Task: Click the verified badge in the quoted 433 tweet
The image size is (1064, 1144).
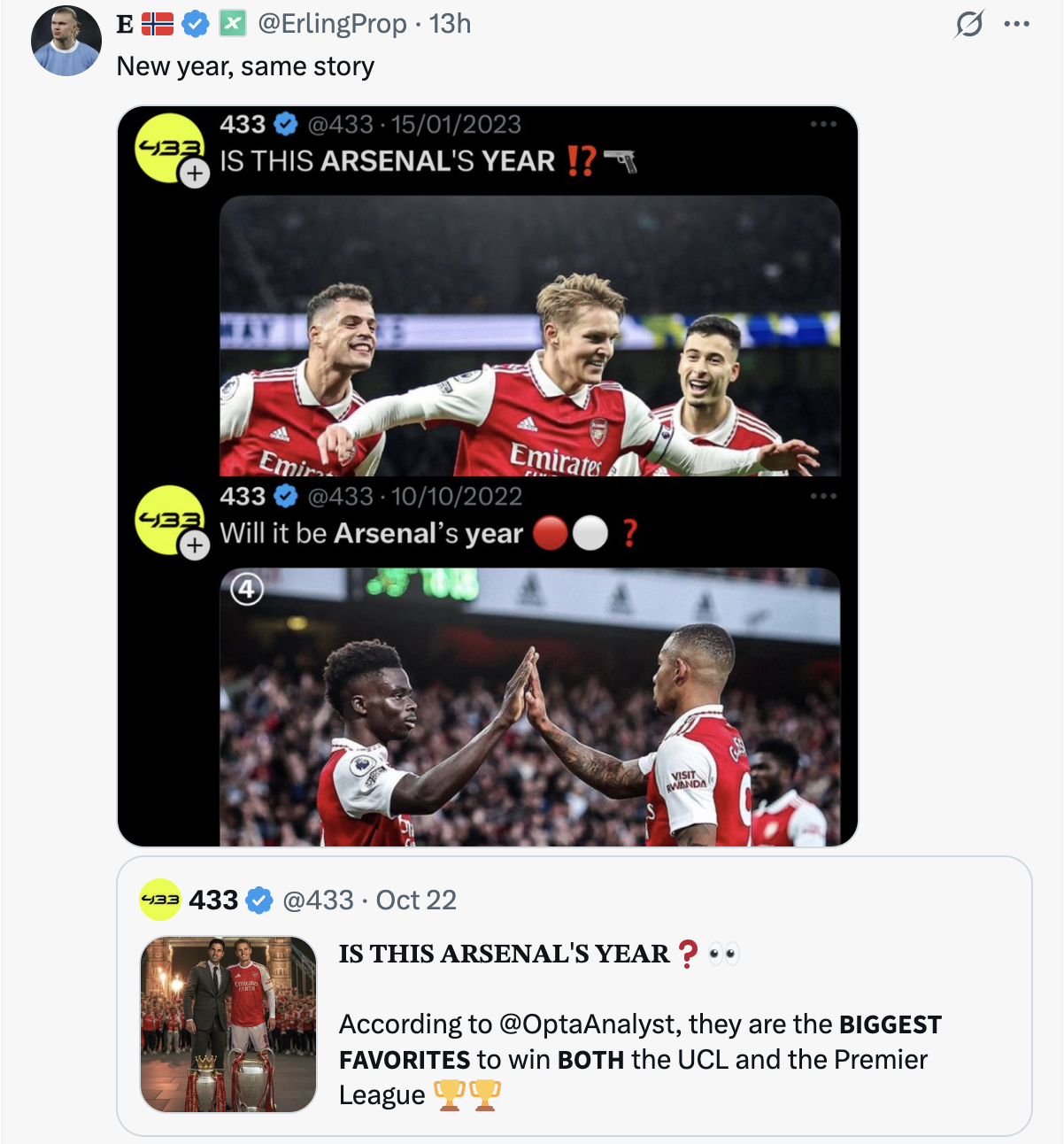Action: click(258, 901)
